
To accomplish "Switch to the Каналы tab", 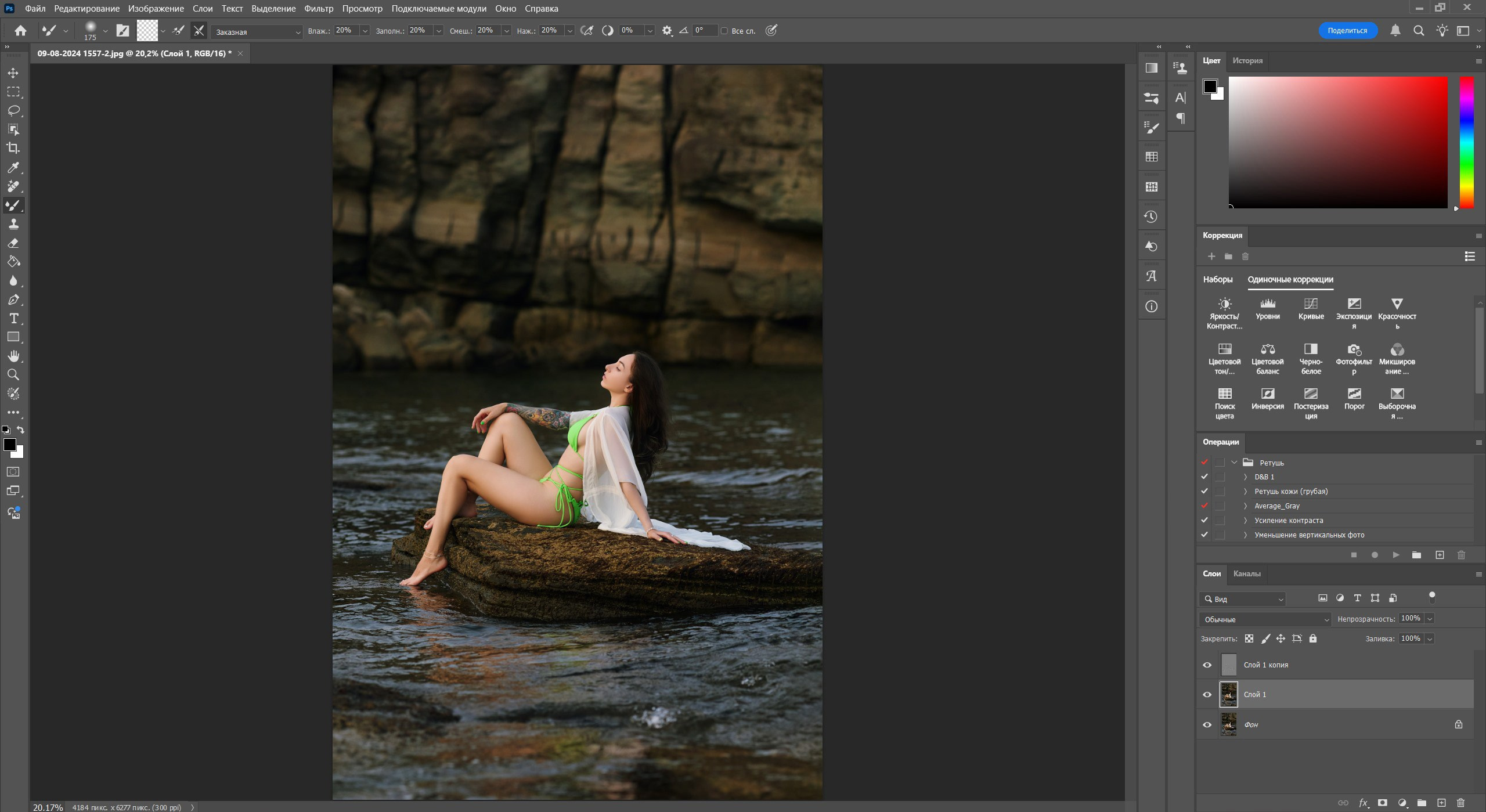I will [1246, 573].
